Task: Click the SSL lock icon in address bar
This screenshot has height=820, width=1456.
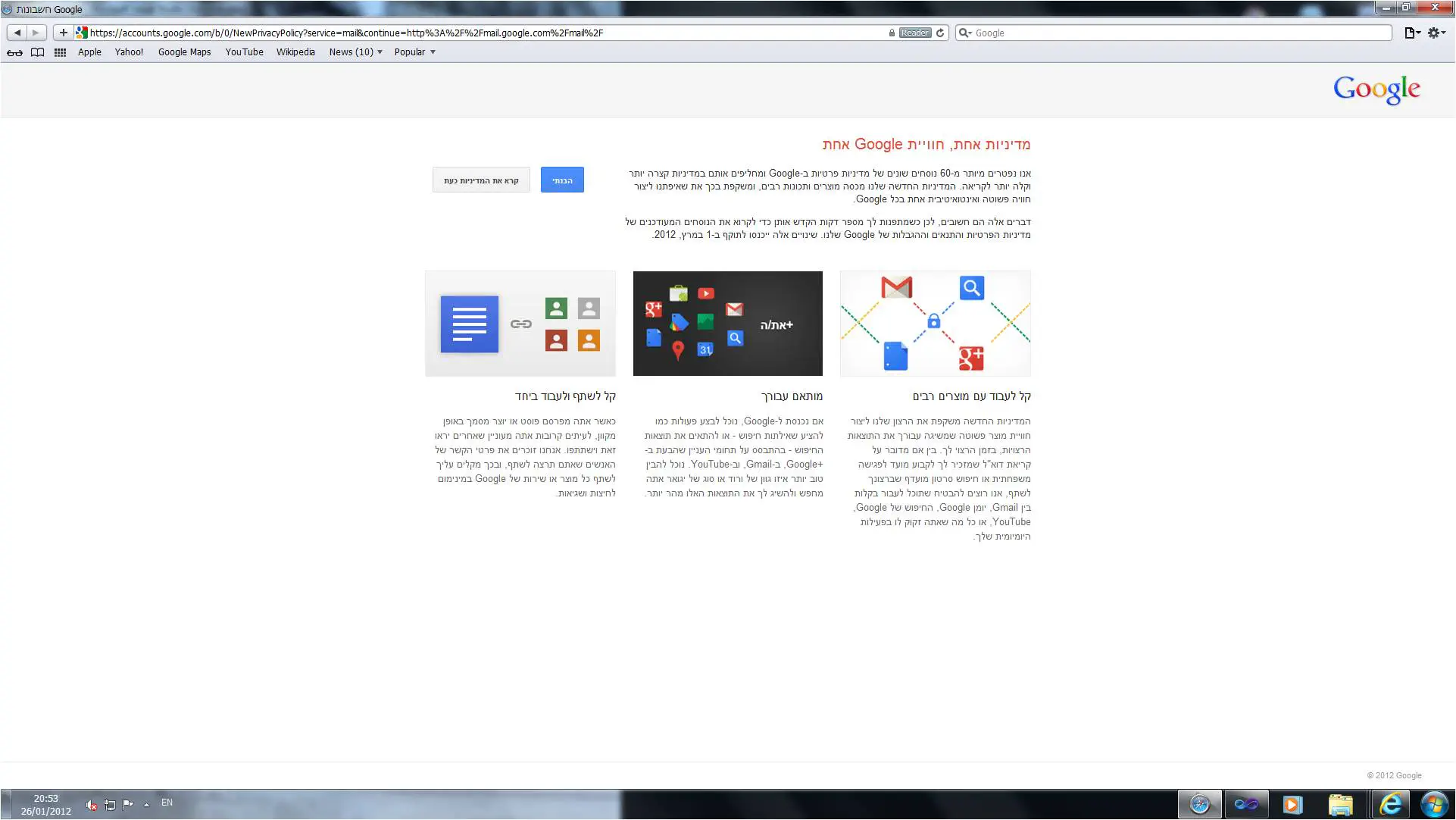Action: [x=892, y=33]
